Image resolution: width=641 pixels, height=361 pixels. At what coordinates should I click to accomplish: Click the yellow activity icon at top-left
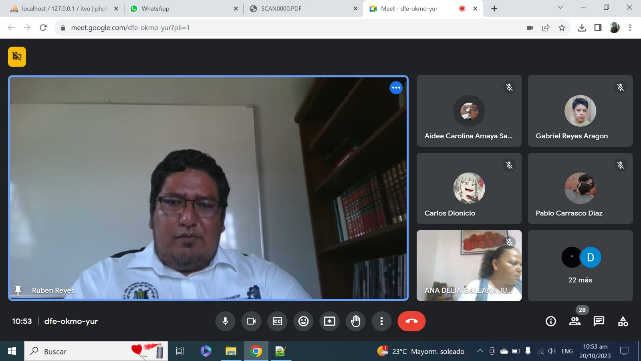pyautogui.click(x=17, y=56)
